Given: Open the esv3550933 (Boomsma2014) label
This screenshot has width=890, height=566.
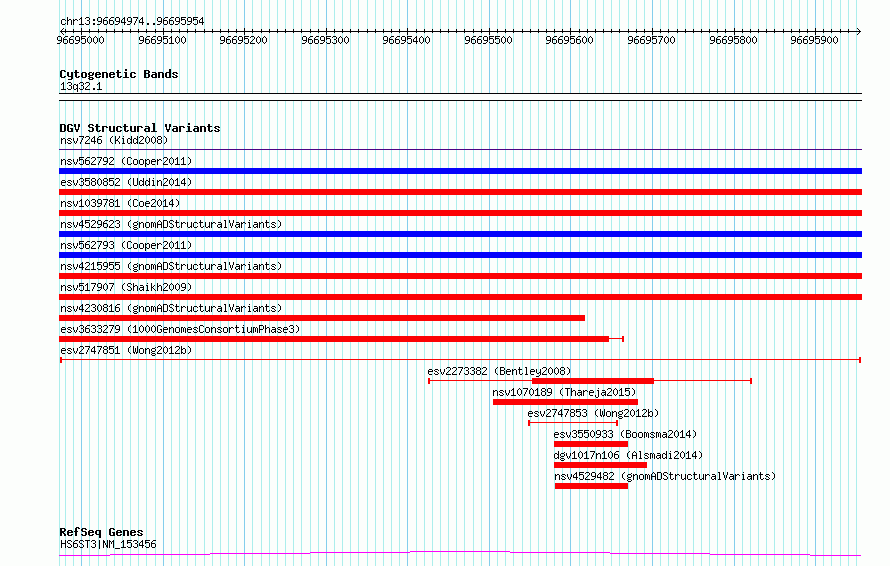Looking at the screenshot, I should click(625, 434).
